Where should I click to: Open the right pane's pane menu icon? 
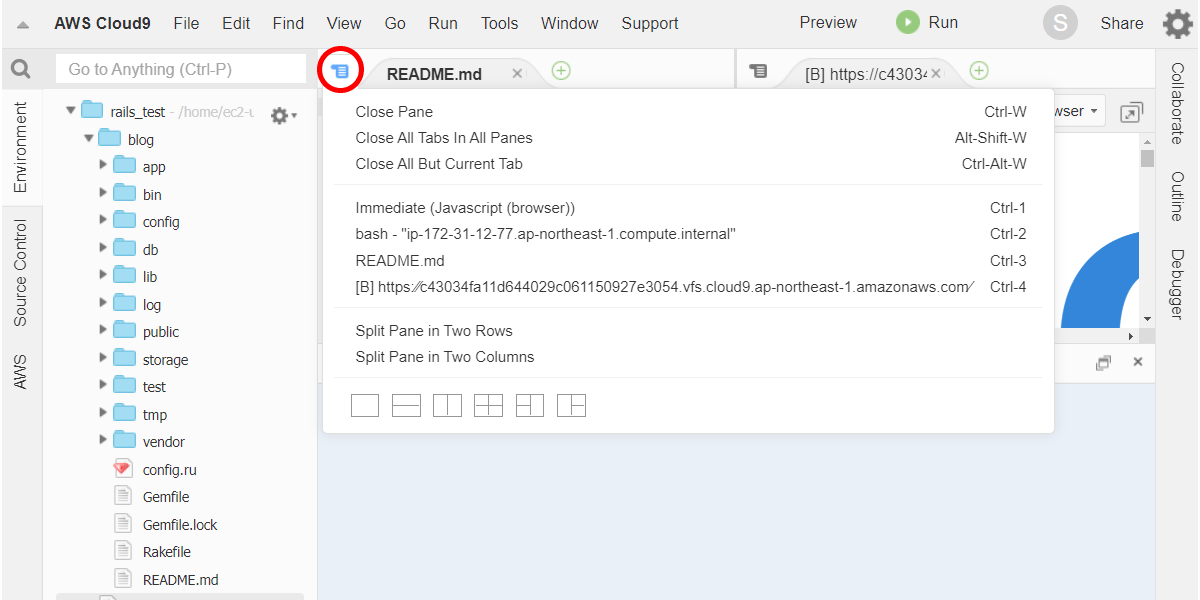pyautogui.click(x=759, y=71)
